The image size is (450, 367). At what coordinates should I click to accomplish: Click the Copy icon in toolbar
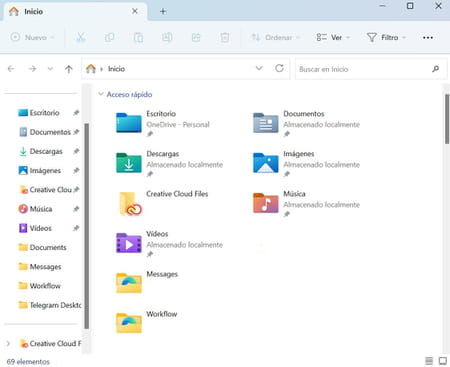(x=109, y=37)
